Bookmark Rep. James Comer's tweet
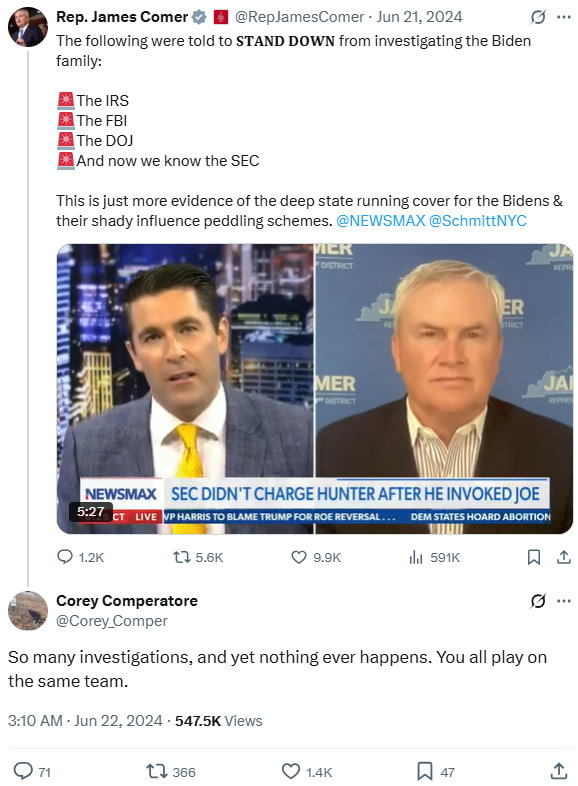 pos(534,557)
